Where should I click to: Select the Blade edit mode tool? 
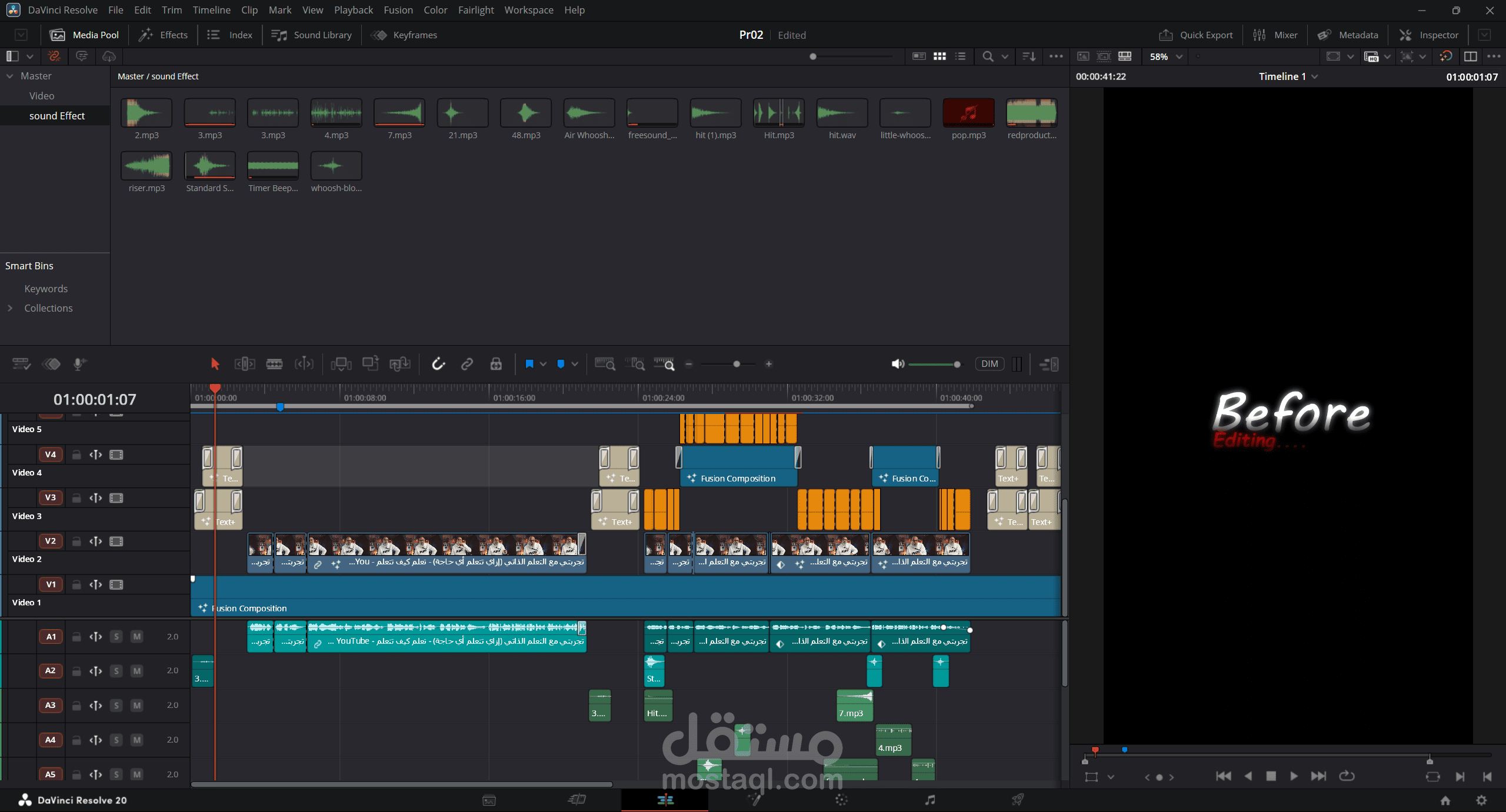tap(274, 364)
